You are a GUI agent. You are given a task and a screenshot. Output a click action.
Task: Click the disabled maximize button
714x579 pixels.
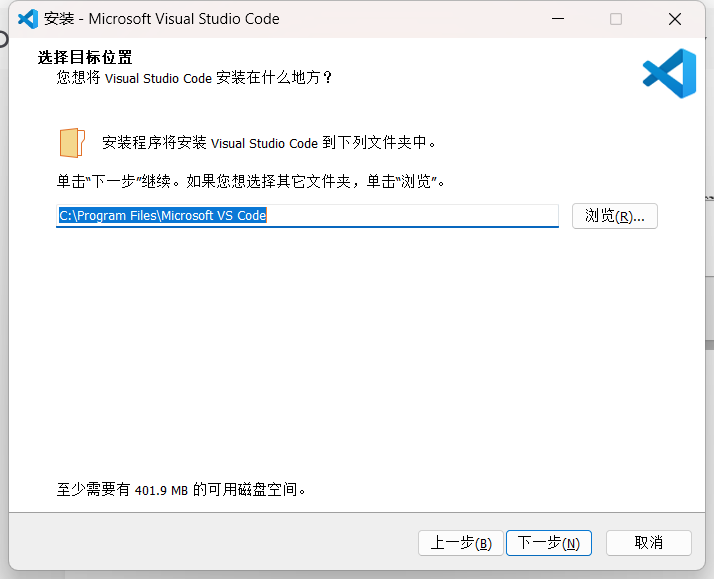pyautogui.click(x=616, y=19)
